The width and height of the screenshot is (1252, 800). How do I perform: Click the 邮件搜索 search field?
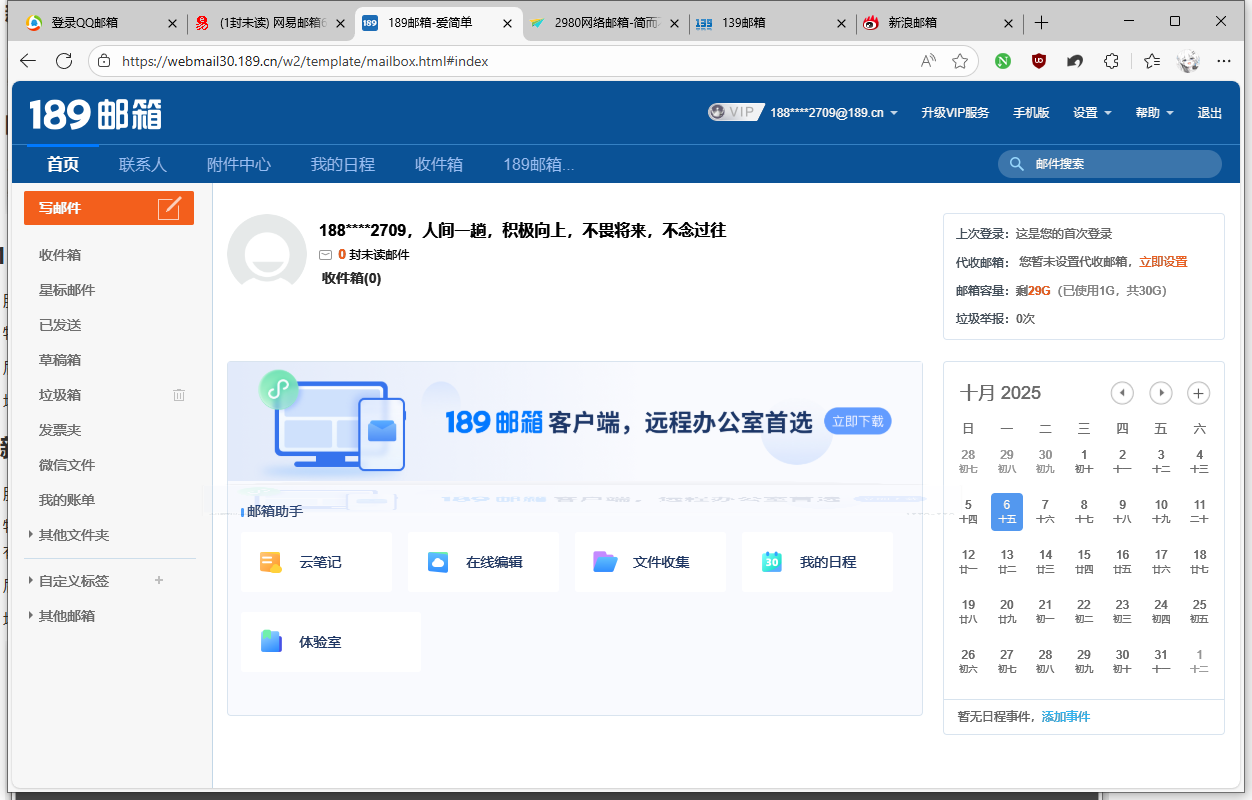click(1120, 164)
